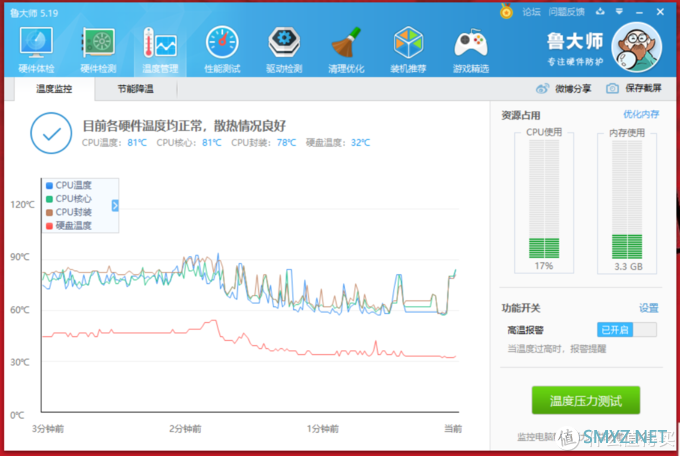680x456 pixels.
Task: Click the CPU使用 17% usage bar
Action: (544, 200)
